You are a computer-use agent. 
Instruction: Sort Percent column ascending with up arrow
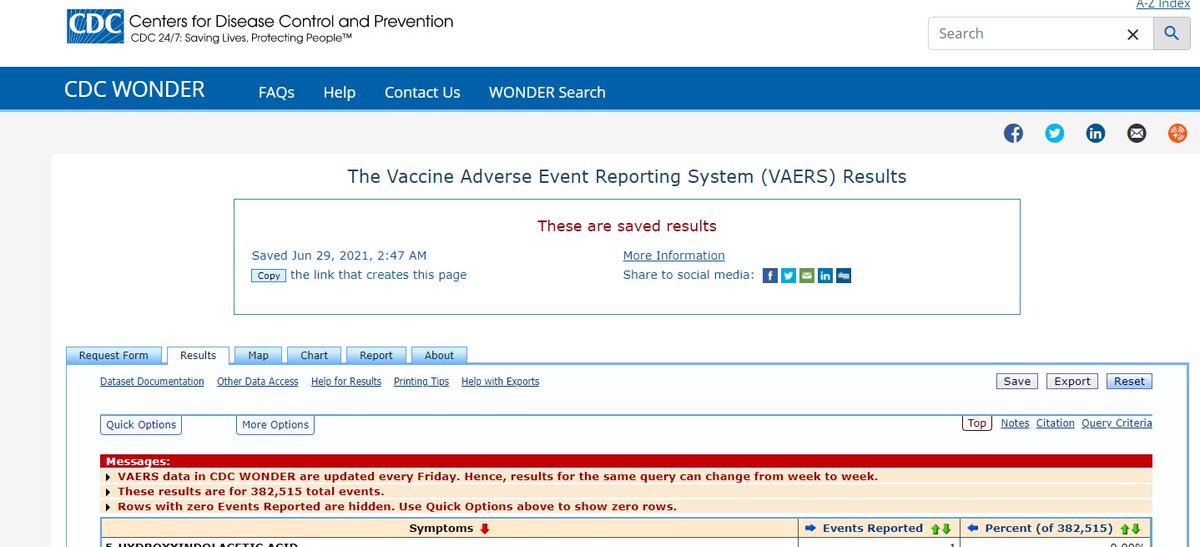1125,528
